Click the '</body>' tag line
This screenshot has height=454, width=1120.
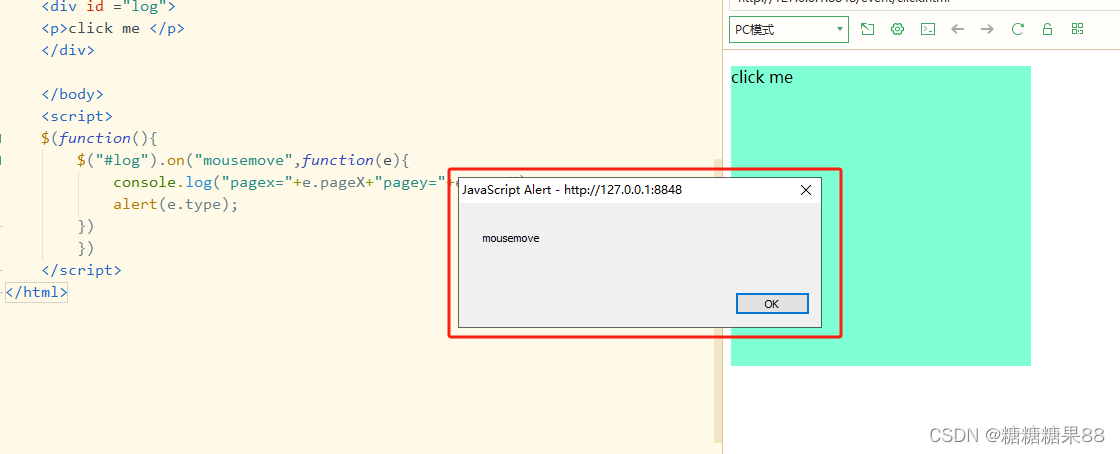(x=72, y=94)
